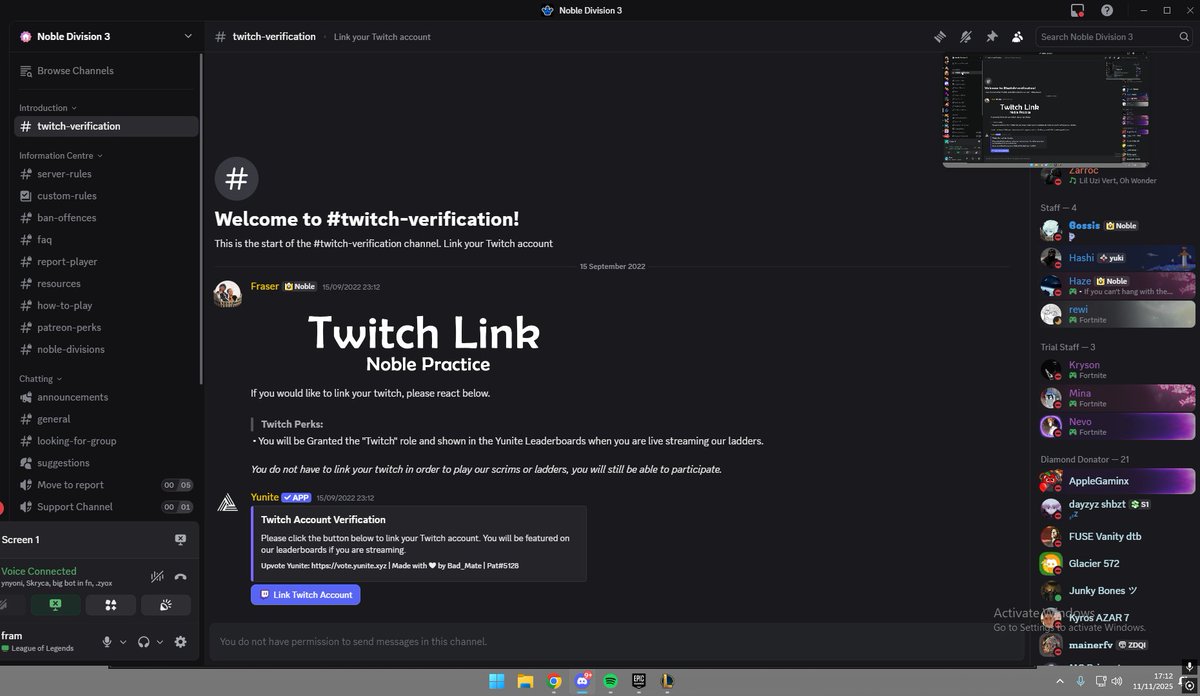
Task: Open Epic Games Launcher on the taskbar
Action: point(639,681)
